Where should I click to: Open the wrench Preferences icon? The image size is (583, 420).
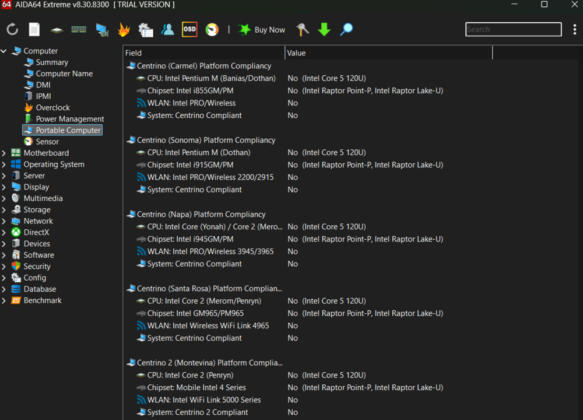tap(302, 29)
